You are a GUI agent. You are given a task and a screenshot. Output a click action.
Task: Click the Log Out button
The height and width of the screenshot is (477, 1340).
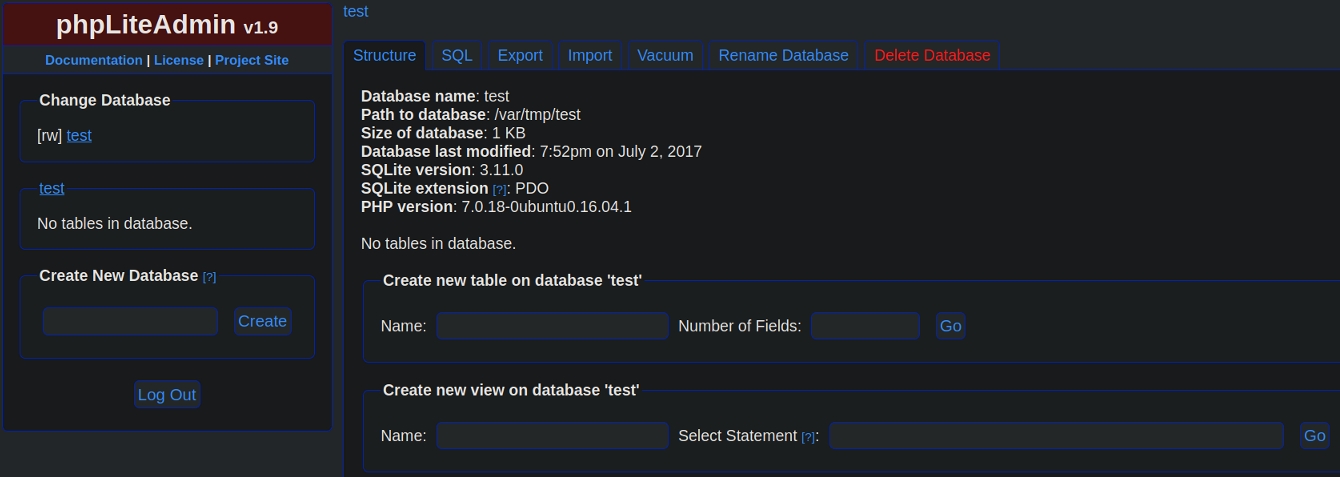pos(167,395)
